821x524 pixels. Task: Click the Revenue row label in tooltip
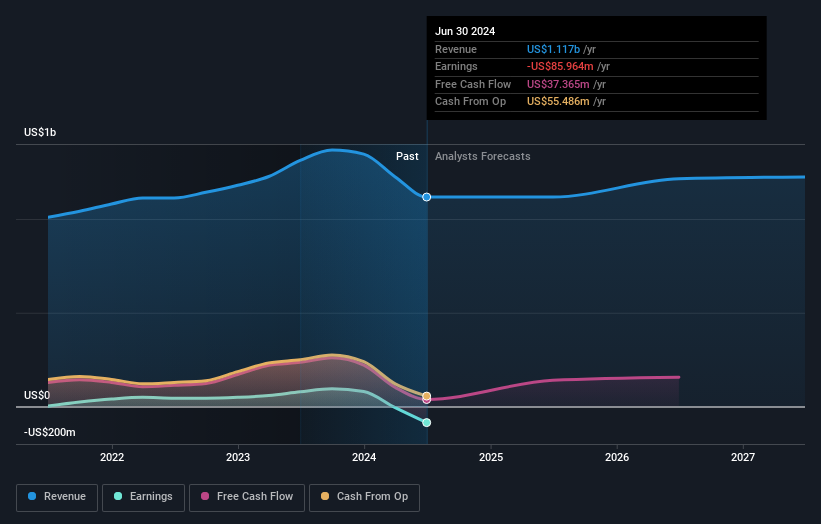click(x=456, y=49)
